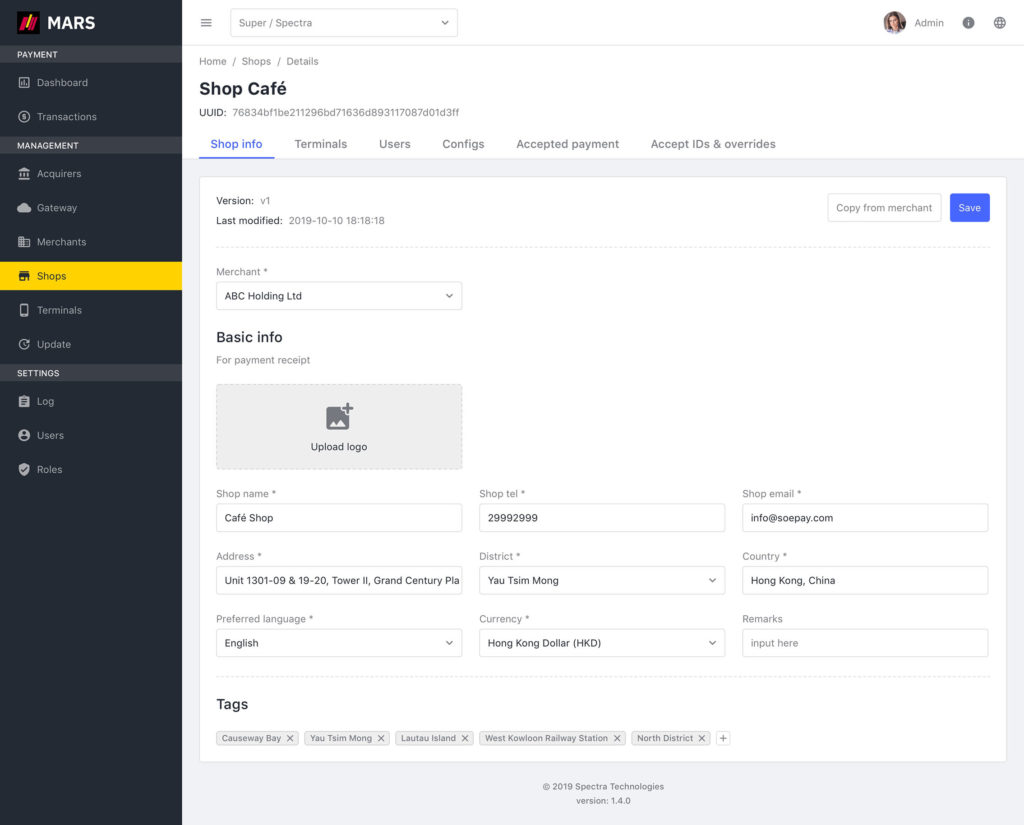Click the Upload logo area

click(x=338, y=425)
